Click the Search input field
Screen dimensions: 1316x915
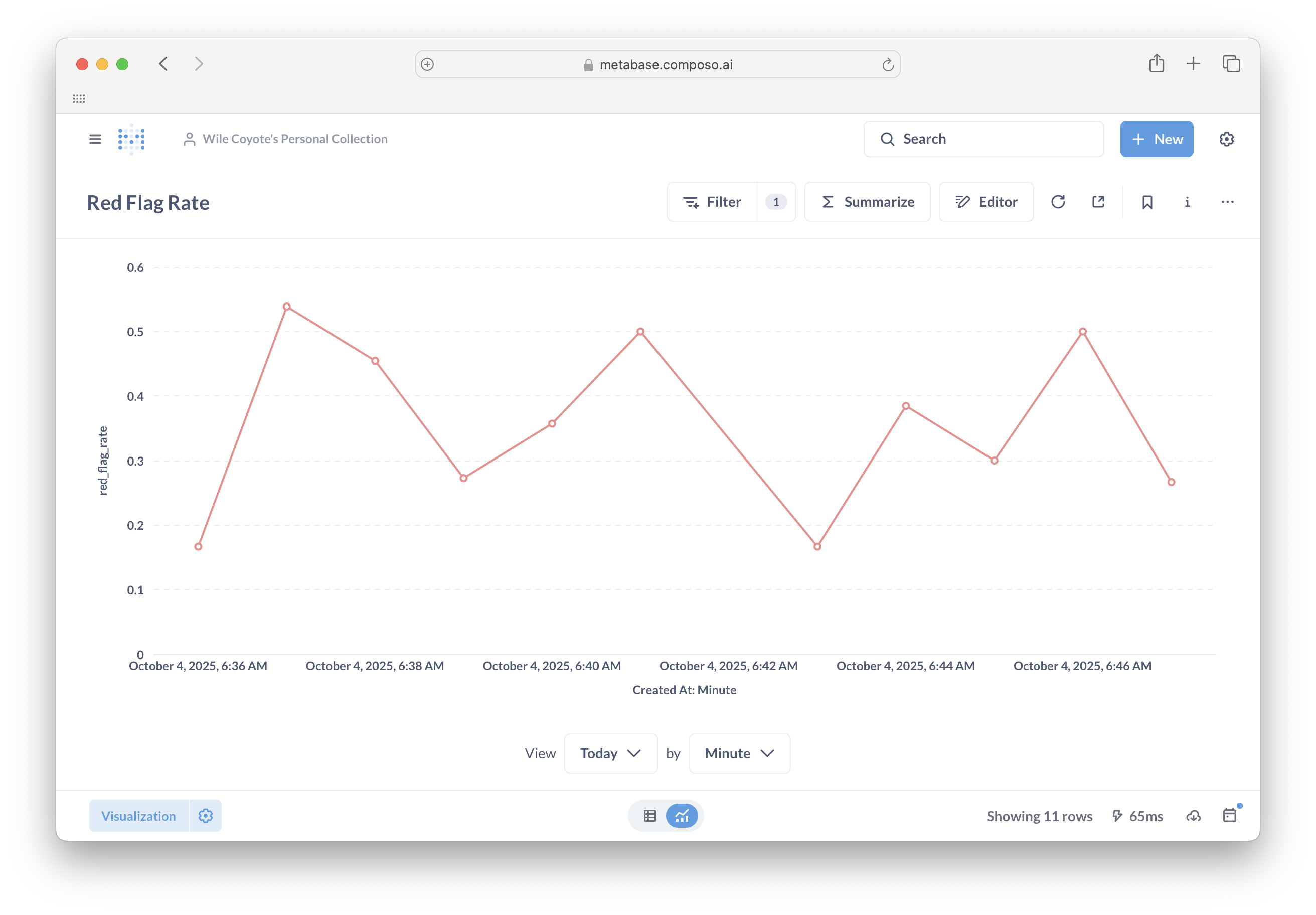click(x=983, y=139)
